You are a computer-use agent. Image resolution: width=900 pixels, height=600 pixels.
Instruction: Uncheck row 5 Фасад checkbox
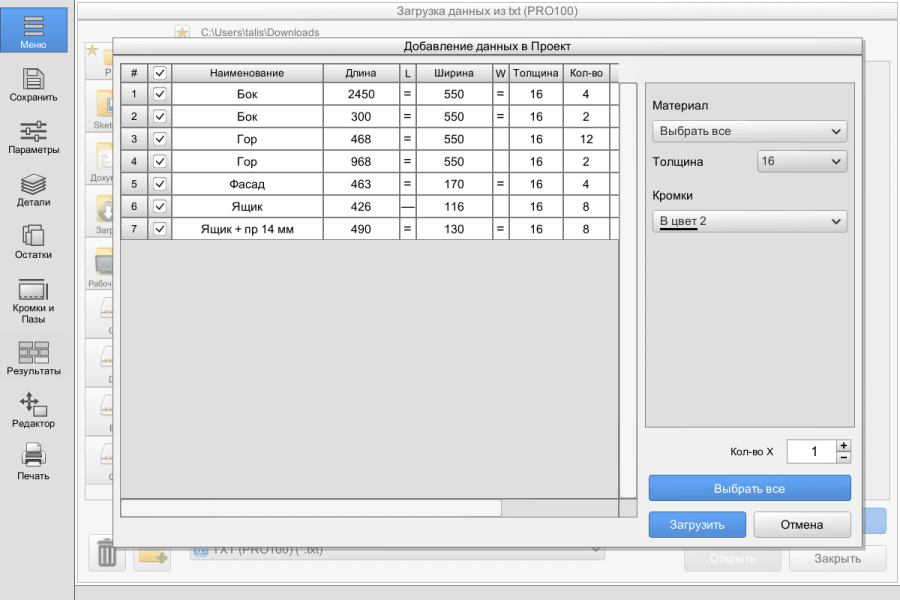pyautogui.click(x=160, y=184)
